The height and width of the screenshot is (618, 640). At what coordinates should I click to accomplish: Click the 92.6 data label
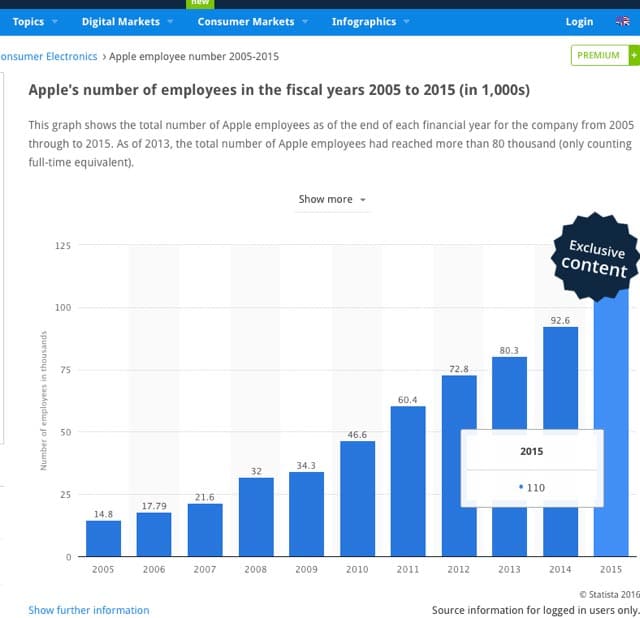[x=560, y=320]
